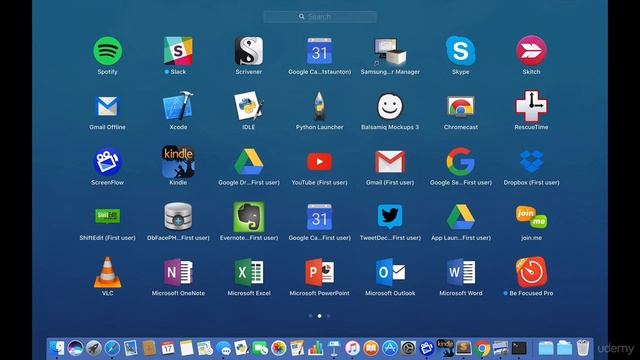Open Finder in the dock

pos(56,348)
